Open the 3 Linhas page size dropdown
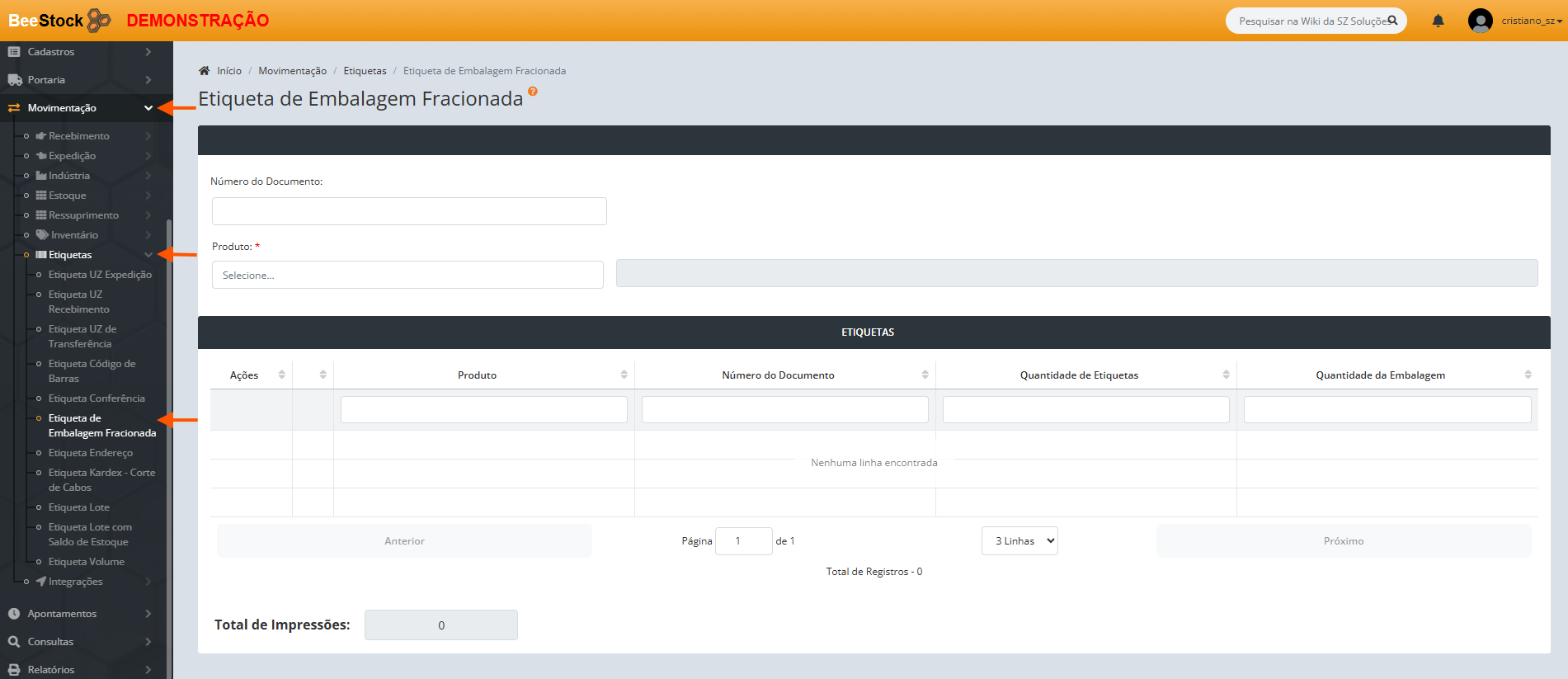 (x=1019, y=541)
